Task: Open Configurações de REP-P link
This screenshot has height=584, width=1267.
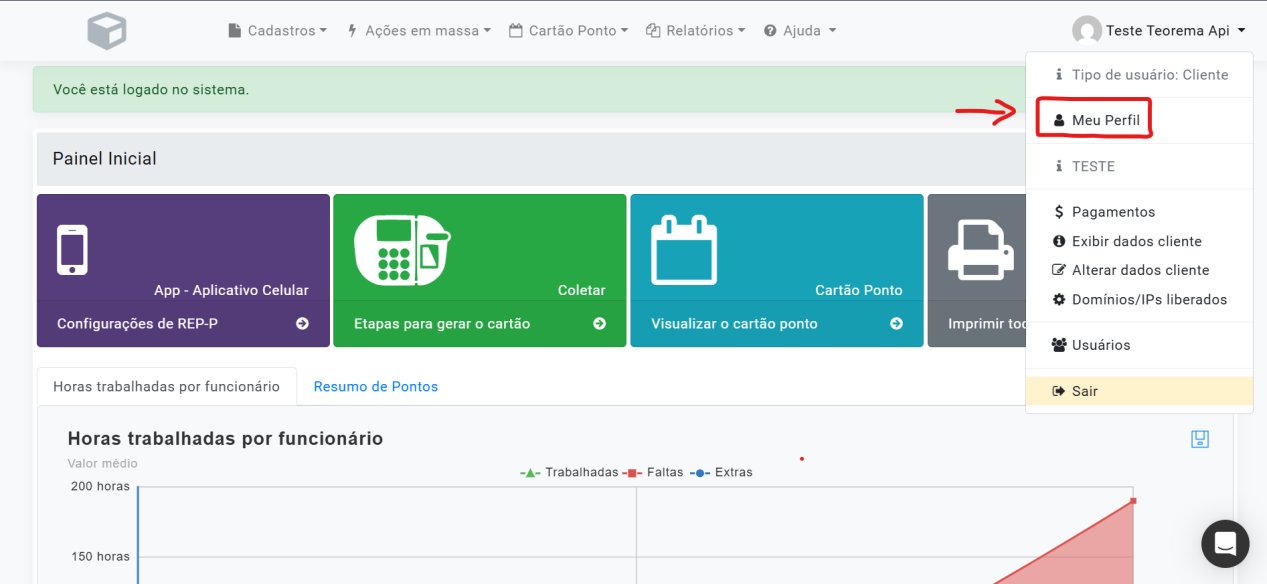Action: 137,324
